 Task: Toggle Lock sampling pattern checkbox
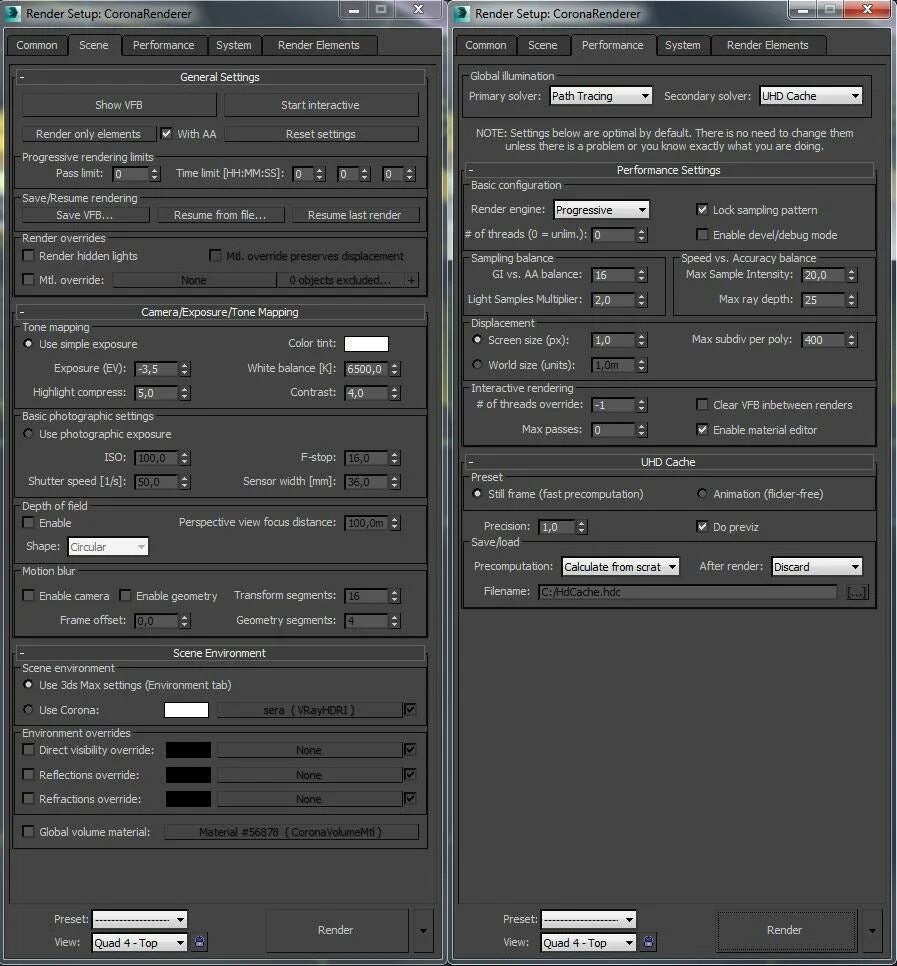click(702, 209)
